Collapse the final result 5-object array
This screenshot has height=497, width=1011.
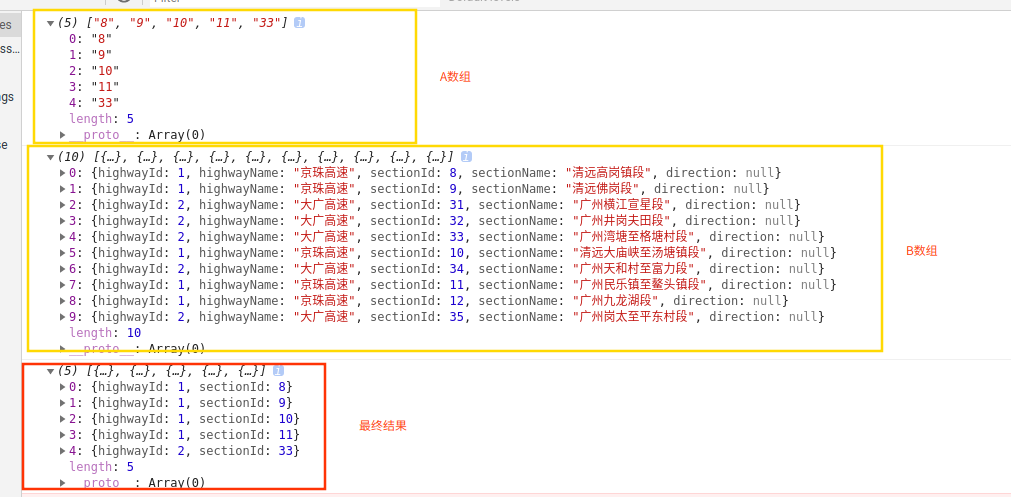[51, 371]
